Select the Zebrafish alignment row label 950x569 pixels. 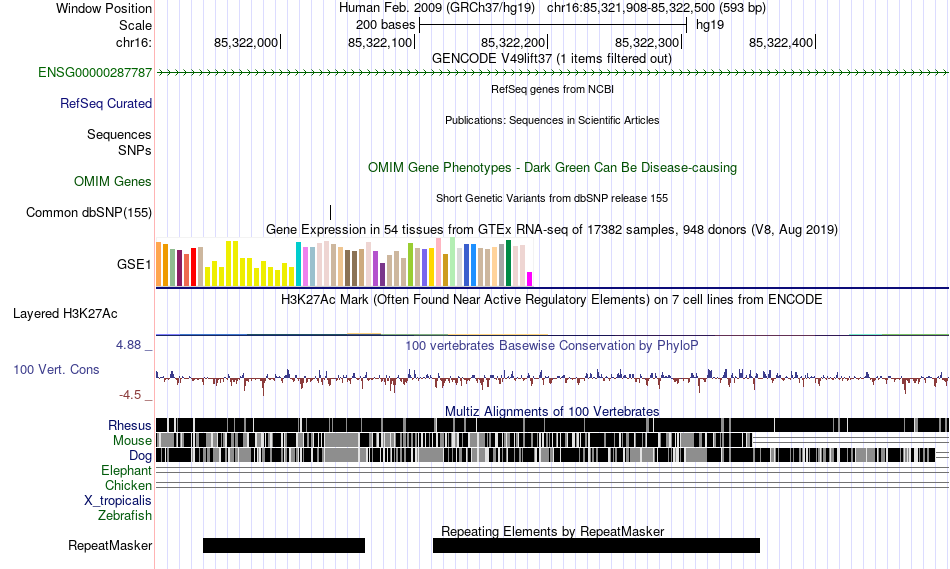[x=124, y=516]
